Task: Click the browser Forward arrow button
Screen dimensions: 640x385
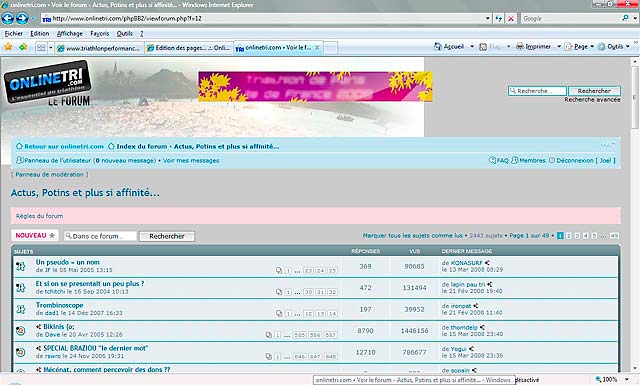Action: pyautogui.click(x=22, y=18)
